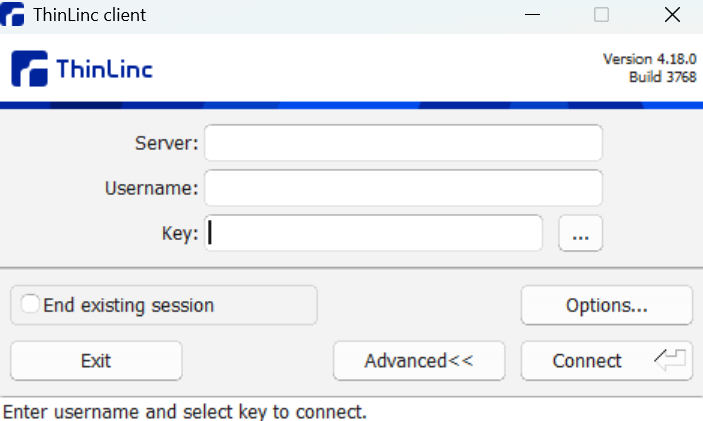Browse for a key file with ... button
Image resolution: width=703 pixels, height=421 pixels.
click(x=580, y=234)
